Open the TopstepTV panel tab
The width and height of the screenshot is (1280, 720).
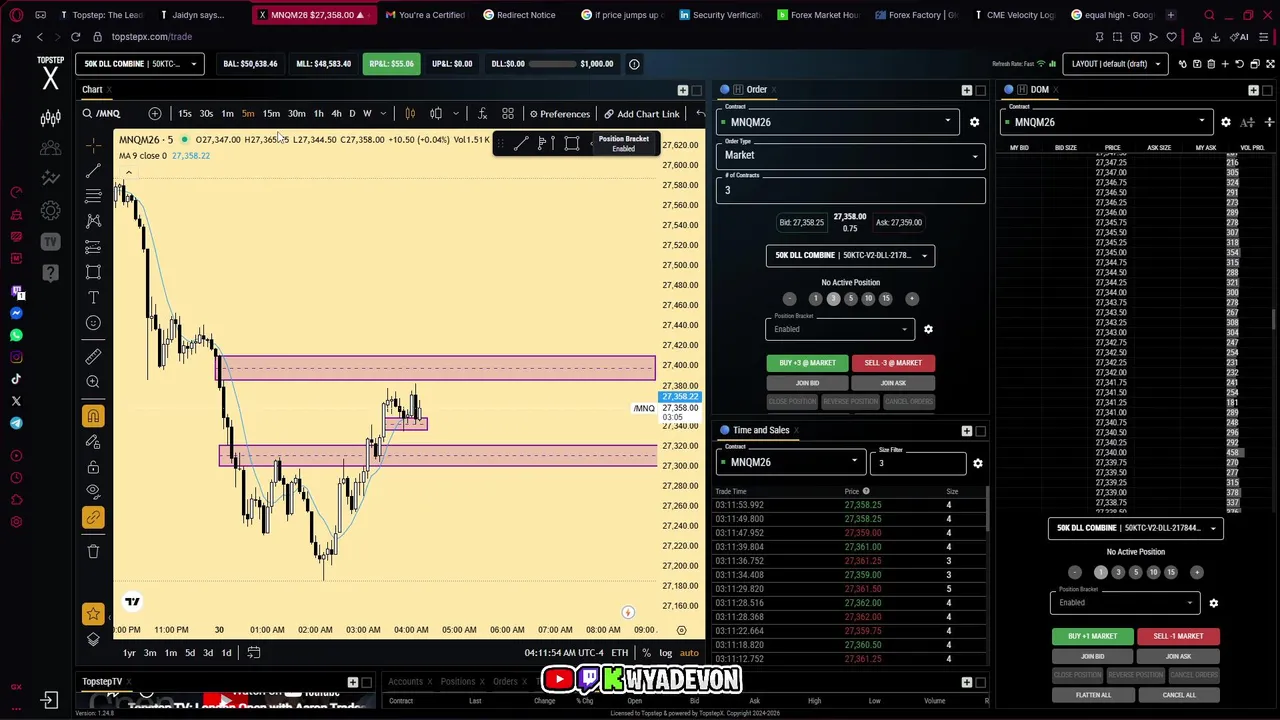tap(102, 682)
